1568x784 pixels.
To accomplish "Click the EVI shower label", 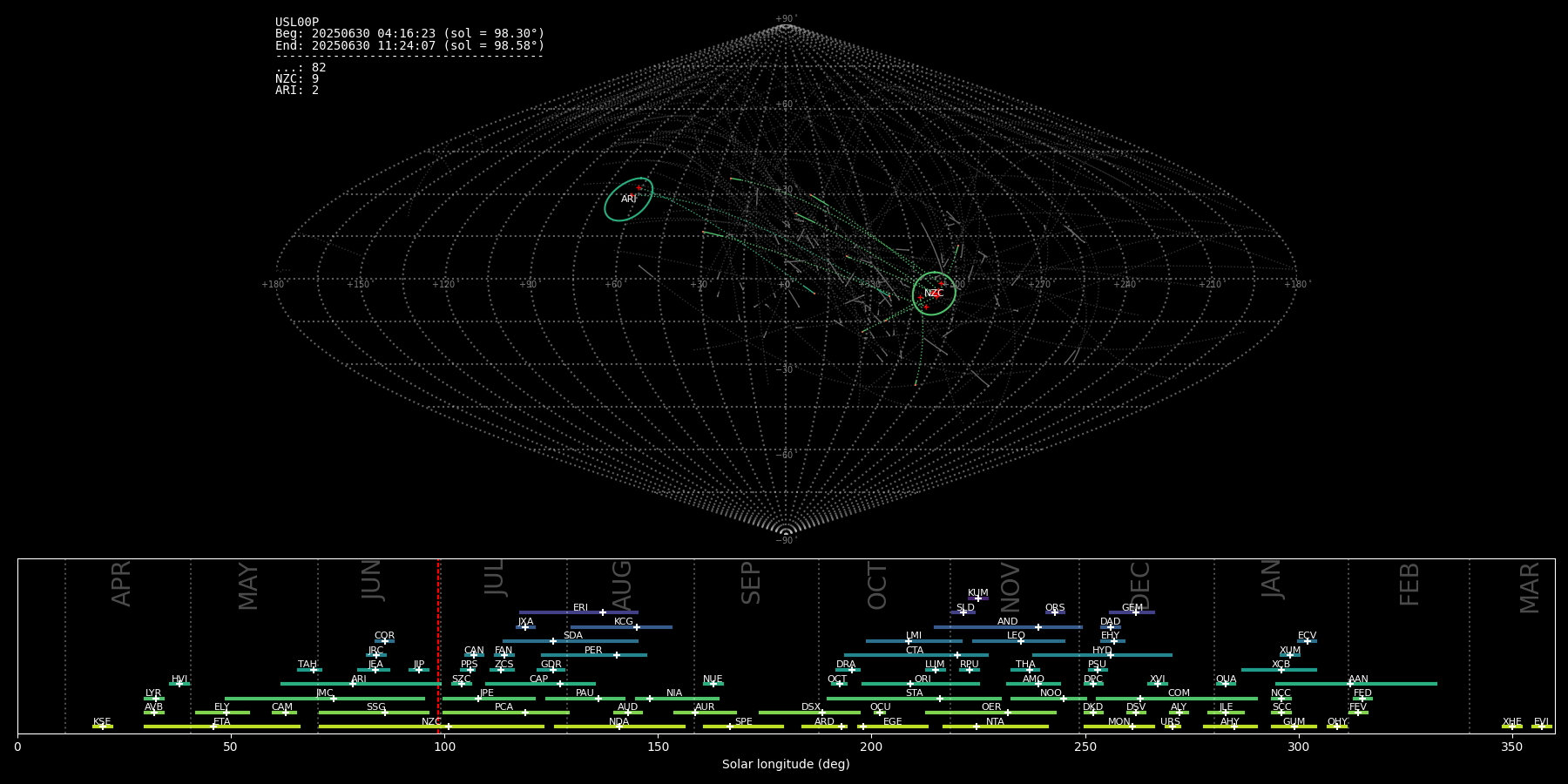I will 1541,722.
